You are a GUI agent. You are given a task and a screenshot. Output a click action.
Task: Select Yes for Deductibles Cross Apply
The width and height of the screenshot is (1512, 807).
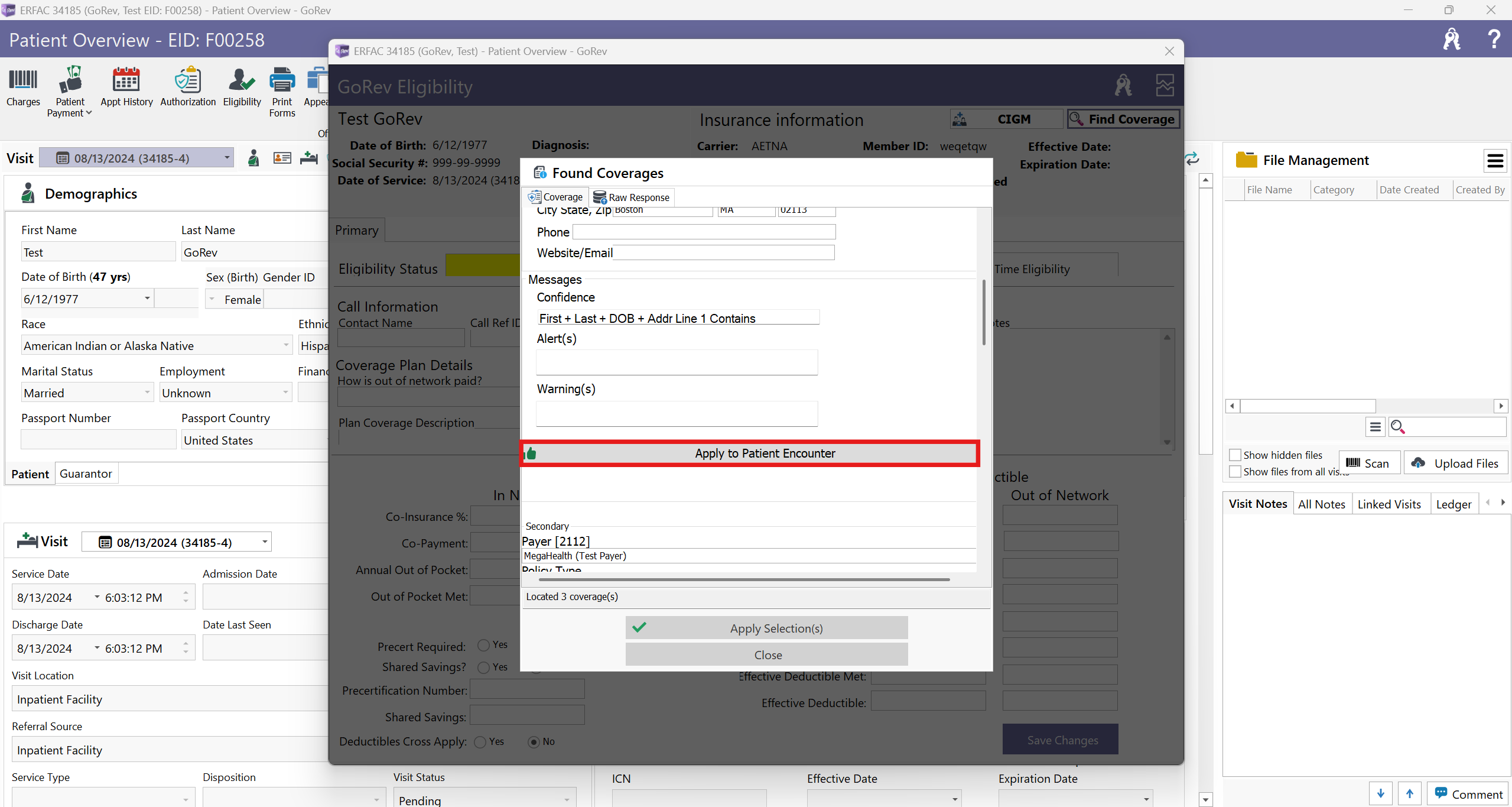coord(480,741)
